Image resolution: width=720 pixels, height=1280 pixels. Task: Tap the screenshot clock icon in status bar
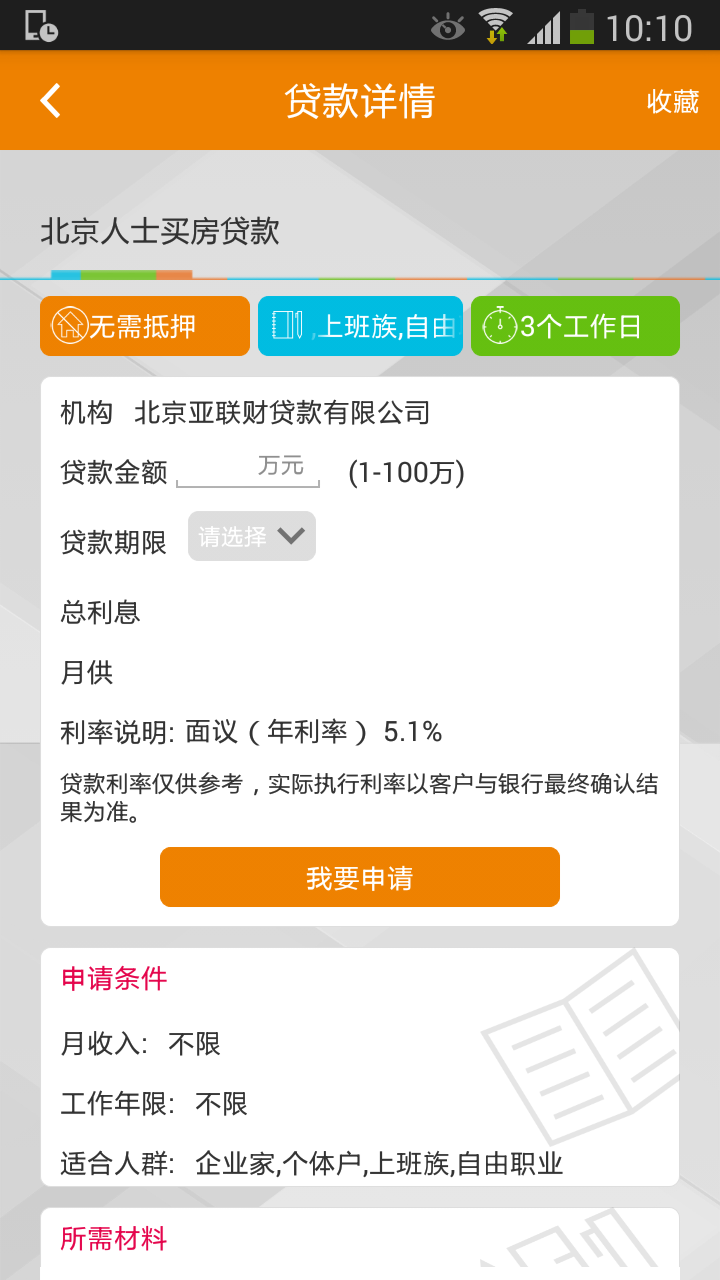(41, 26)
